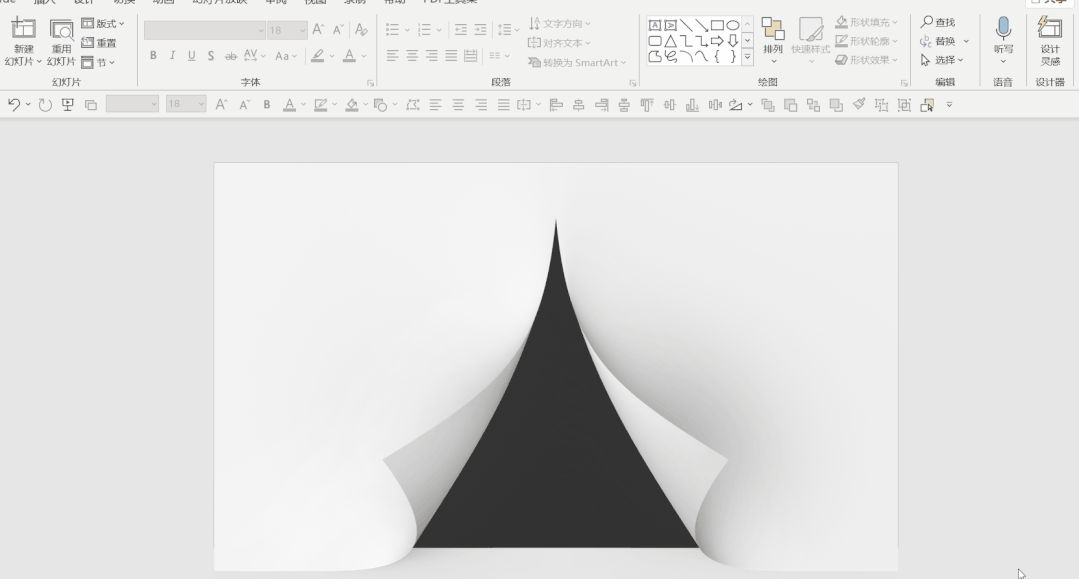The width and height of the screenshot is (1079, 579).
Task: Click the Distributed alignment icon
Action: pyautogui.click(x=471, y=56)
